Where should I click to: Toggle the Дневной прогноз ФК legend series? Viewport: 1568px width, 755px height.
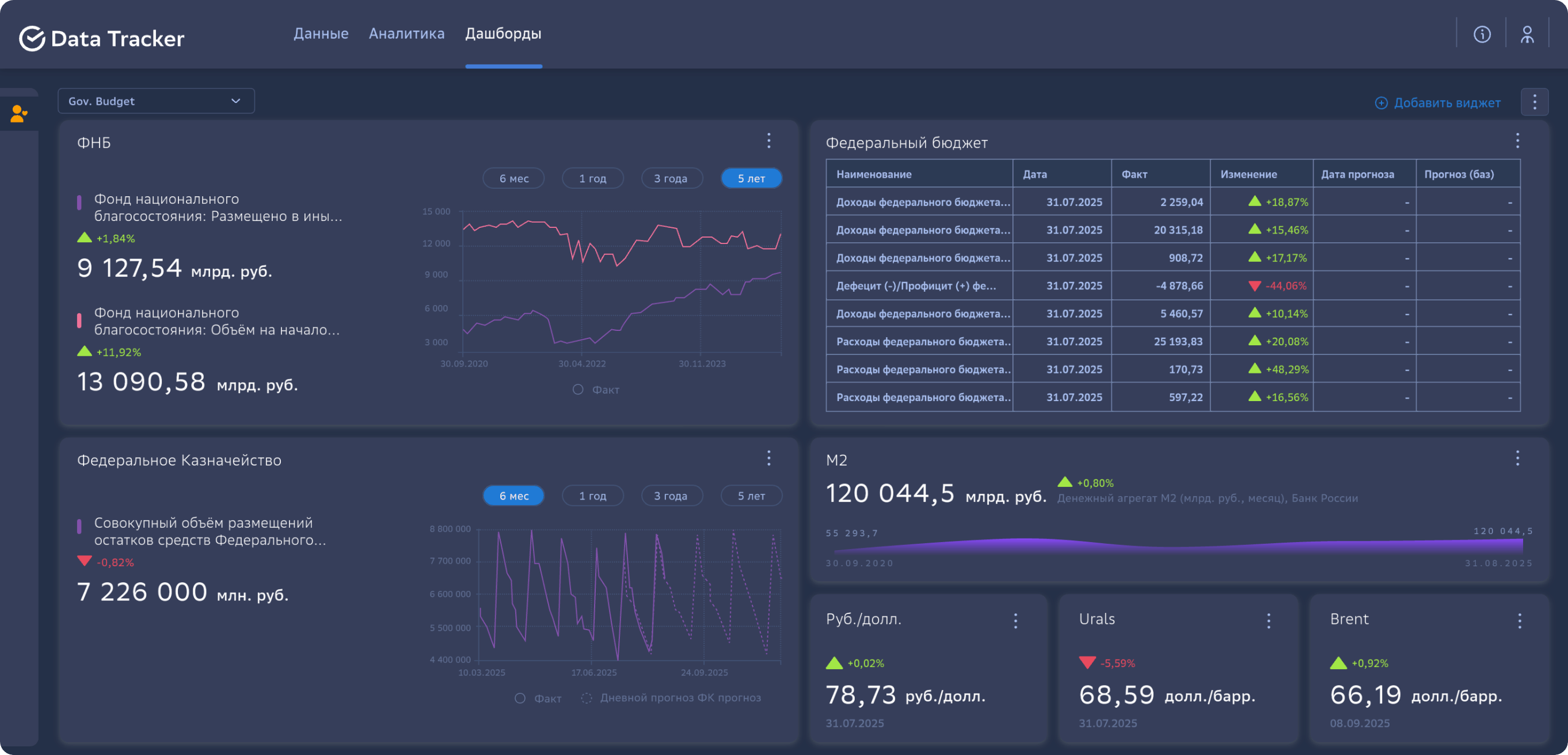(671, 698)
